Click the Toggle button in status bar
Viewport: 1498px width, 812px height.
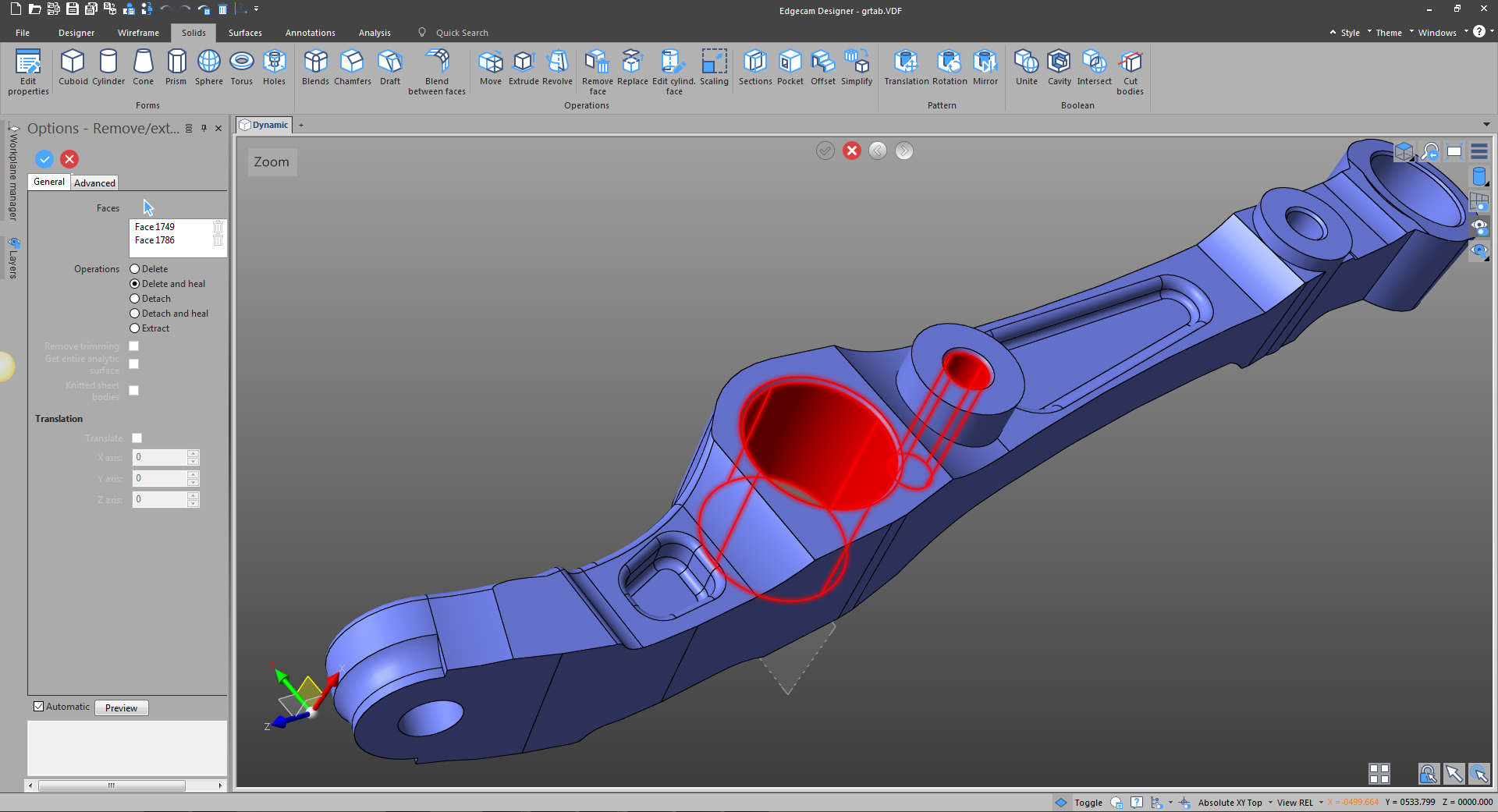[x=1088, y=803]
